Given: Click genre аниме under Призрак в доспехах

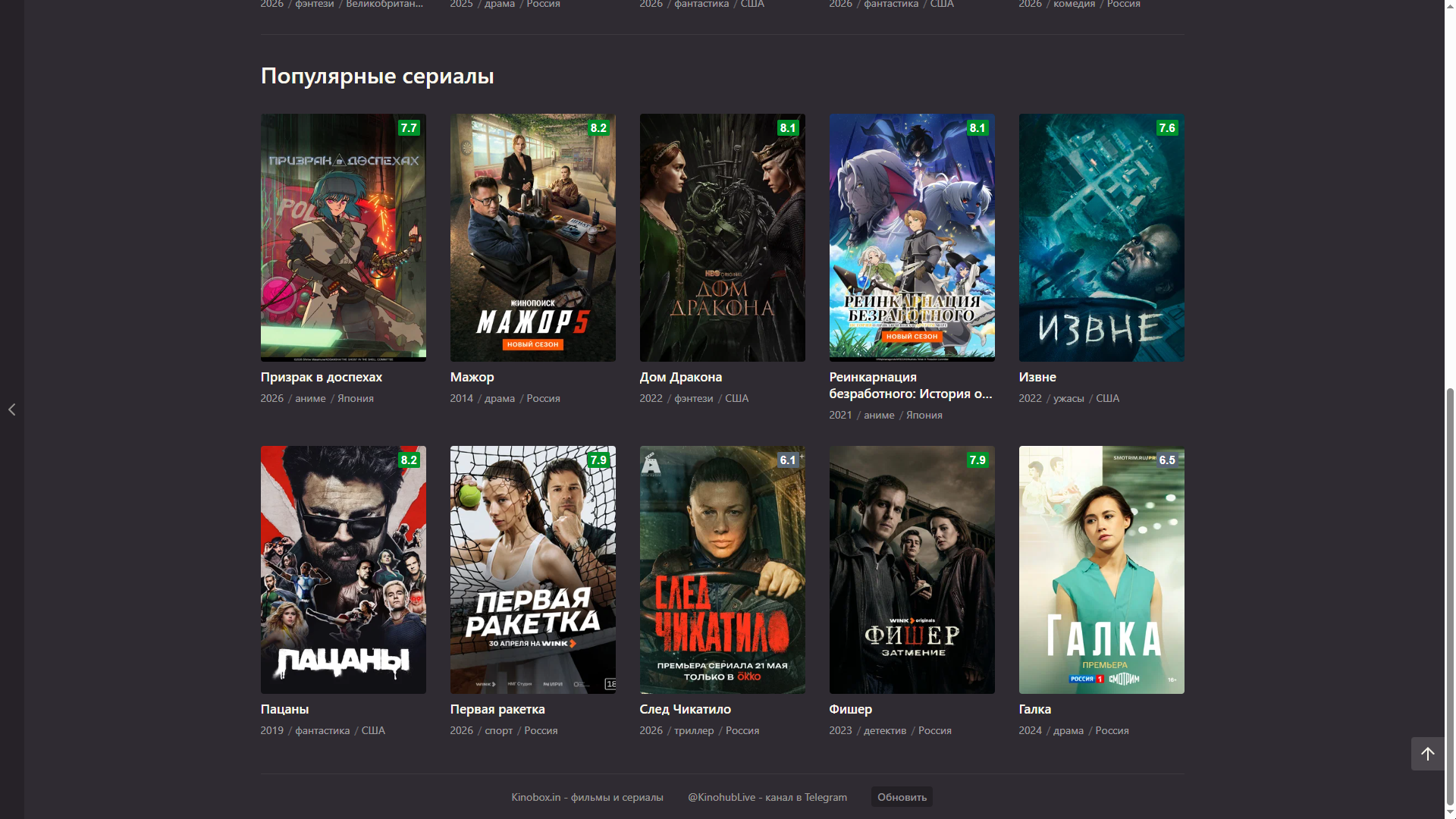Looking at the screenshot, I should tap(310, 398).
